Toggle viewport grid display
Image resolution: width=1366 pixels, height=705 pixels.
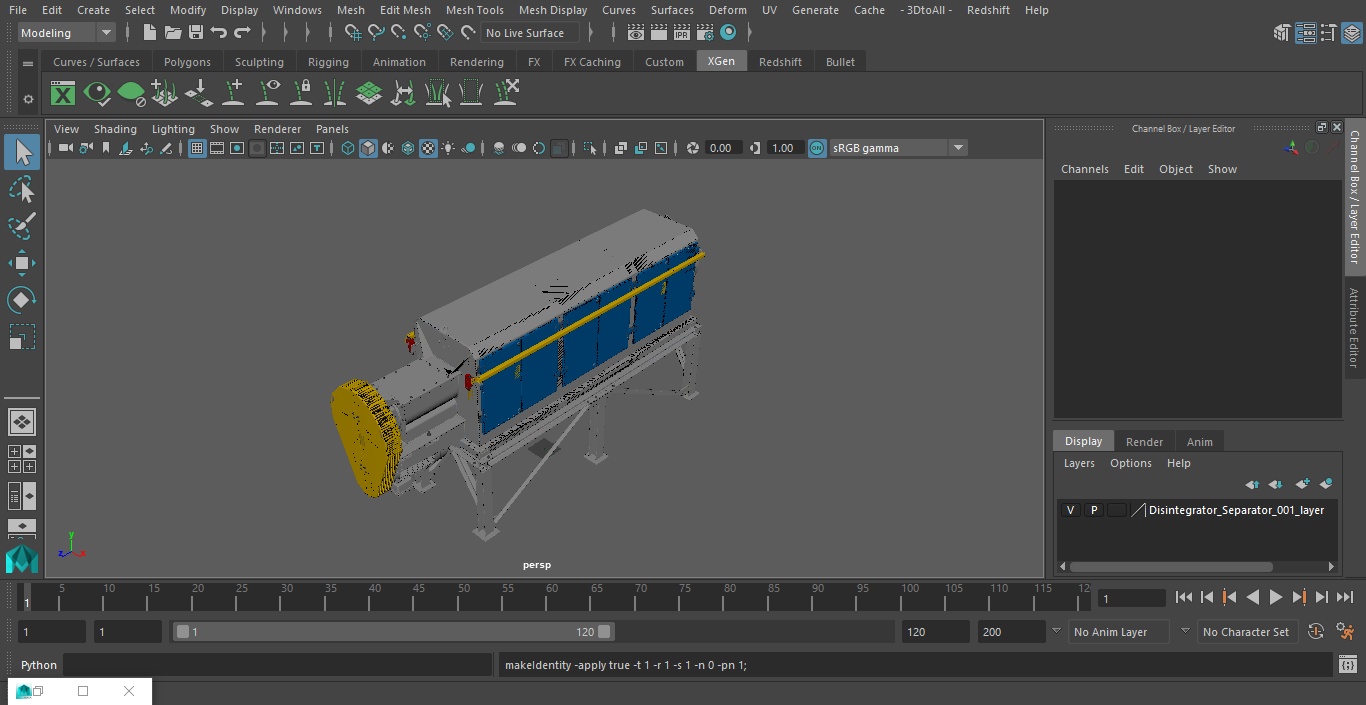(197, 148)
